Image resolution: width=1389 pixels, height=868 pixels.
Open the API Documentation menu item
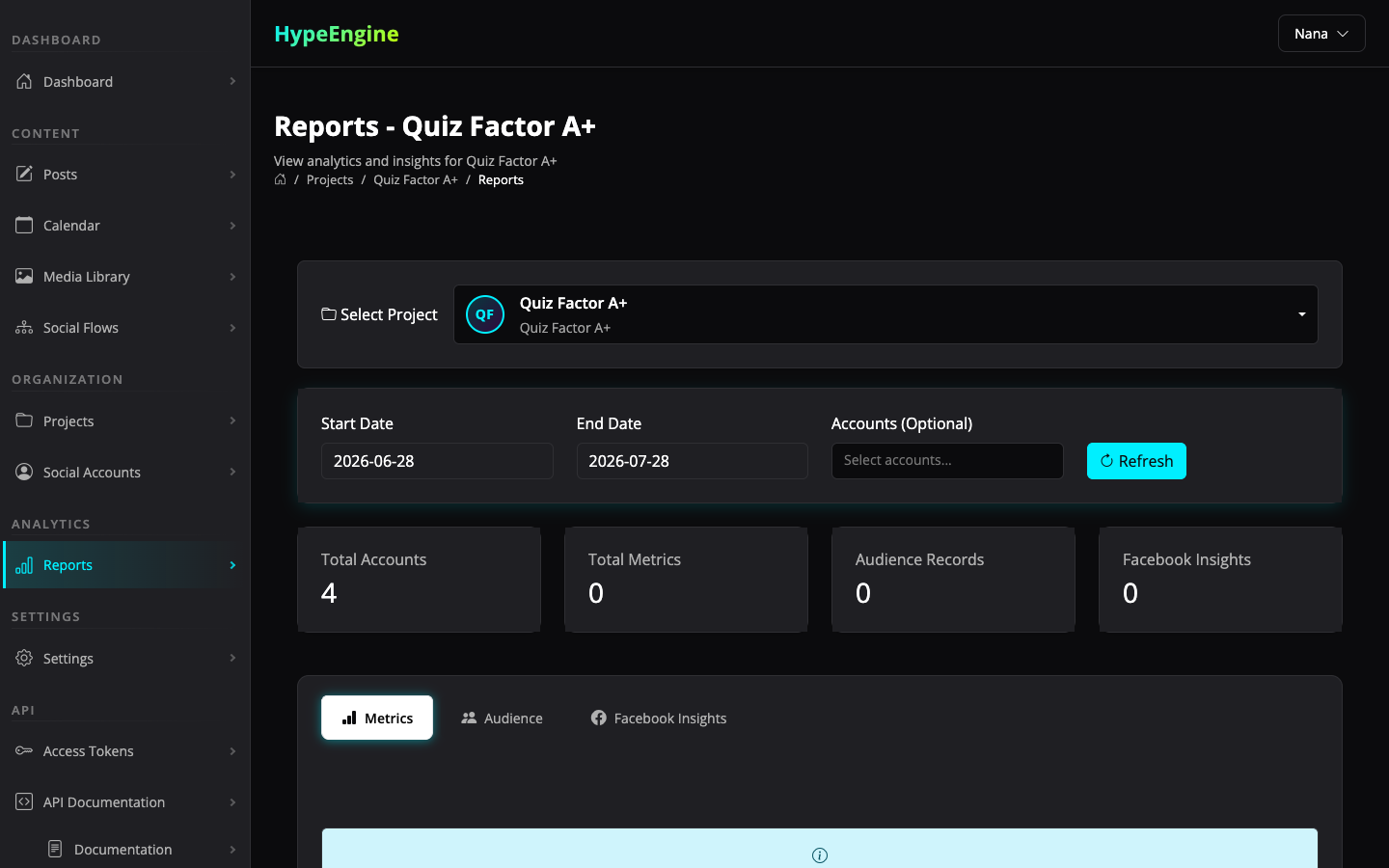tap(125, 801)
